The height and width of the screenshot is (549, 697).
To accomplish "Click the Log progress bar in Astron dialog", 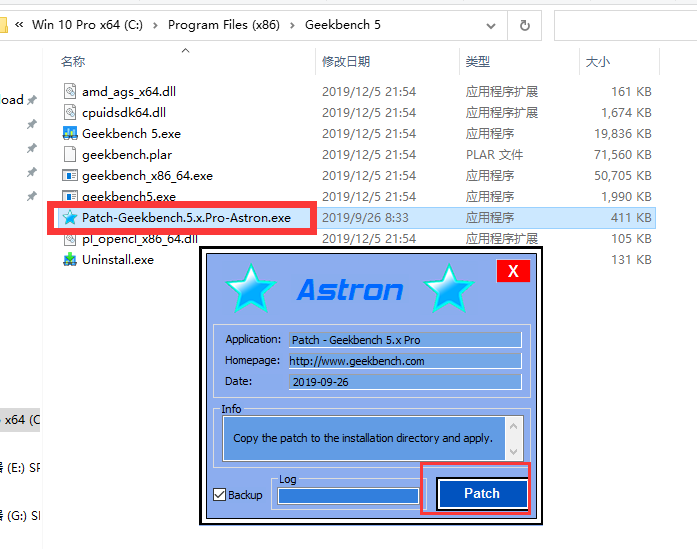I will 348,496.
